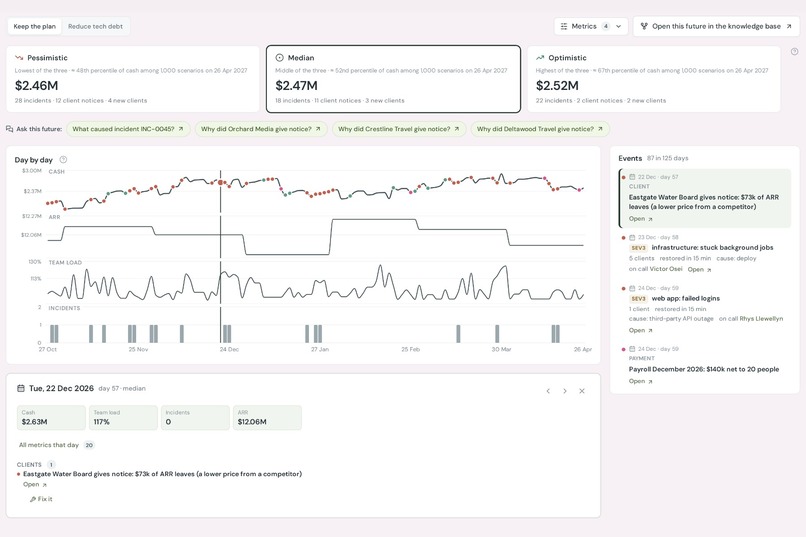Viewport: 806px width, 537px height.
Task: Expand All metrics that day
Action: click(56, 445)
